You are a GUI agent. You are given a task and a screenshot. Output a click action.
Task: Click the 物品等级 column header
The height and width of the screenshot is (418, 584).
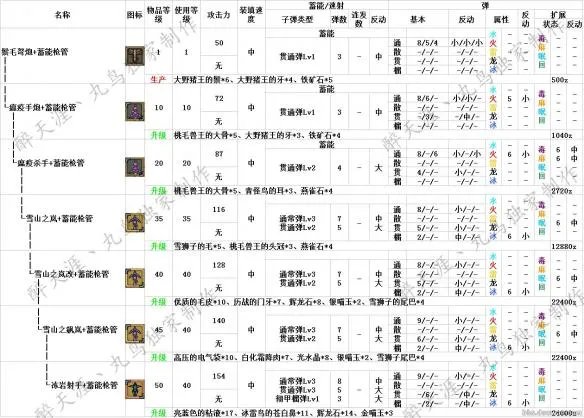[x=158, y=15]
